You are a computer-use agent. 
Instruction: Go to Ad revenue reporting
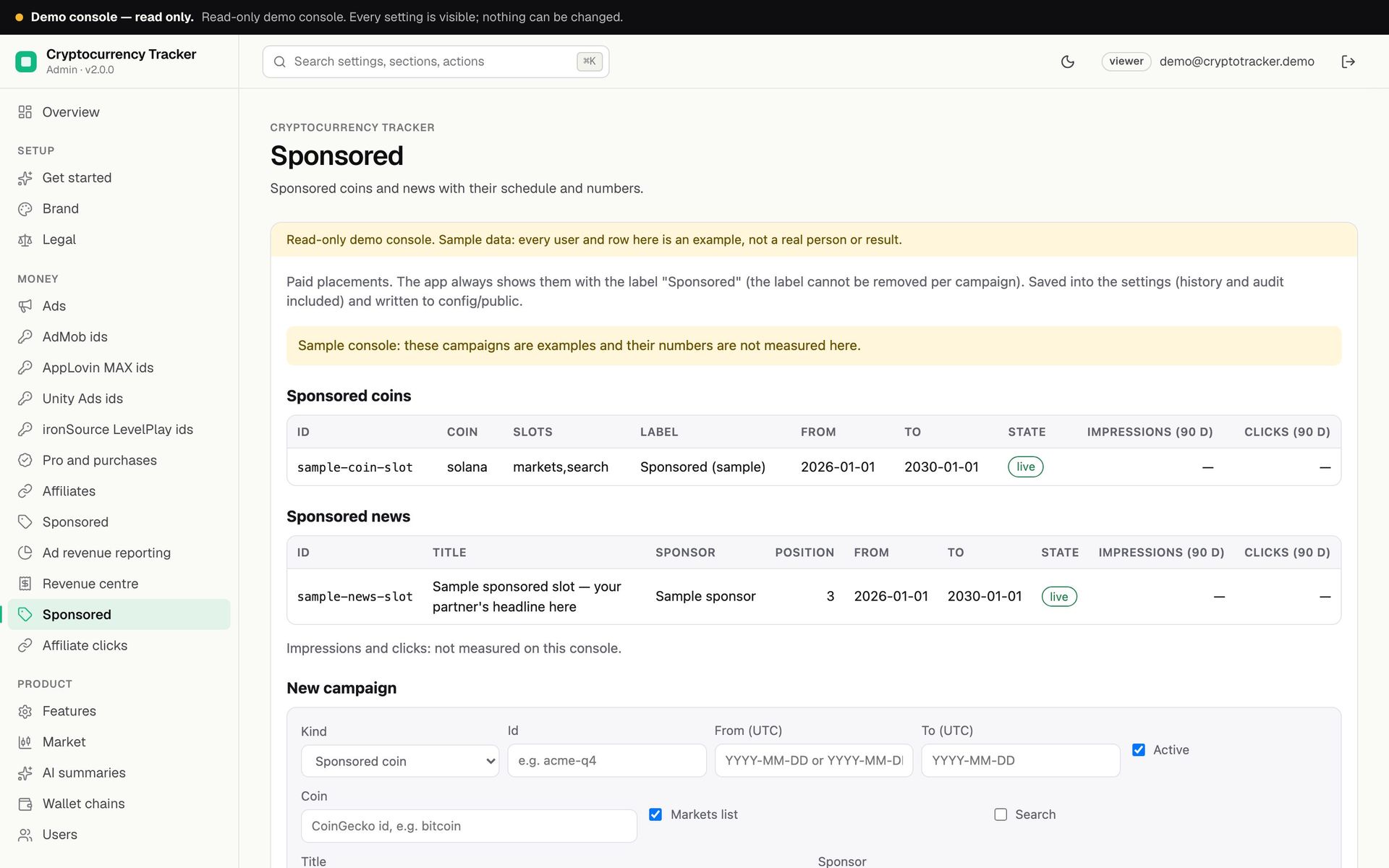pos(119,553)
